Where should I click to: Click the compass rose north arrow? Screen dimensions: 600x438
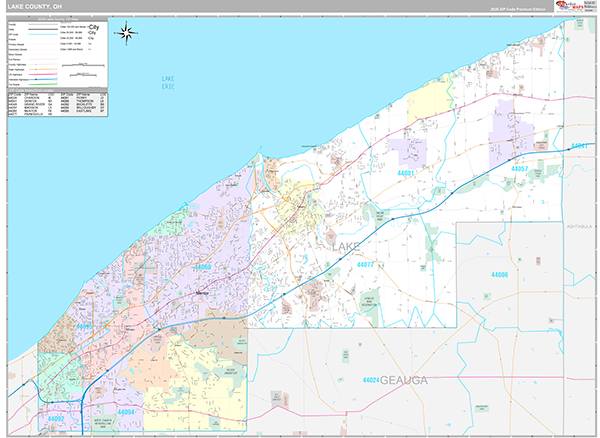pos(127,33)
